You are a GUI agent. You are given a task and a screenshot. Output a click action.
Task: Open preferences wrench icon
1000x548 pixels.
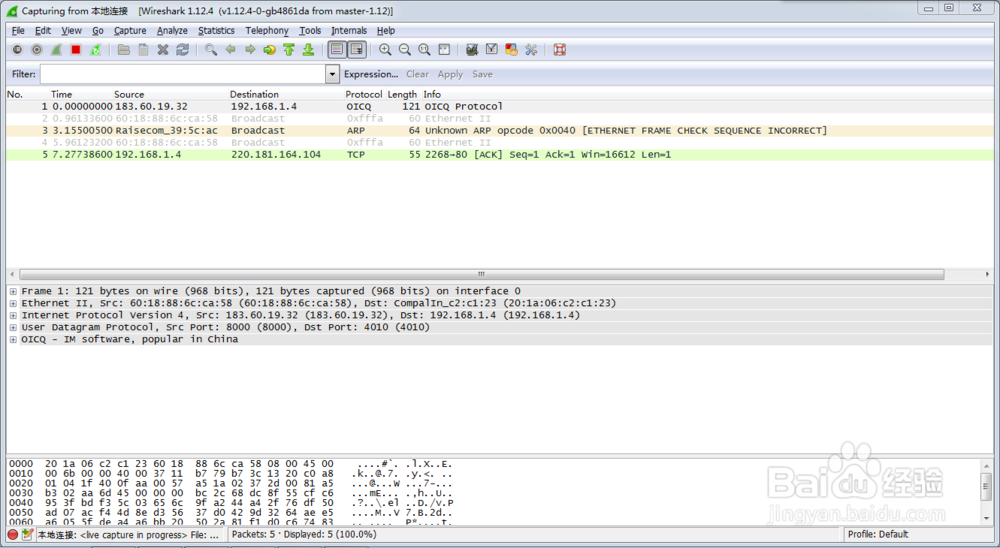531,50
